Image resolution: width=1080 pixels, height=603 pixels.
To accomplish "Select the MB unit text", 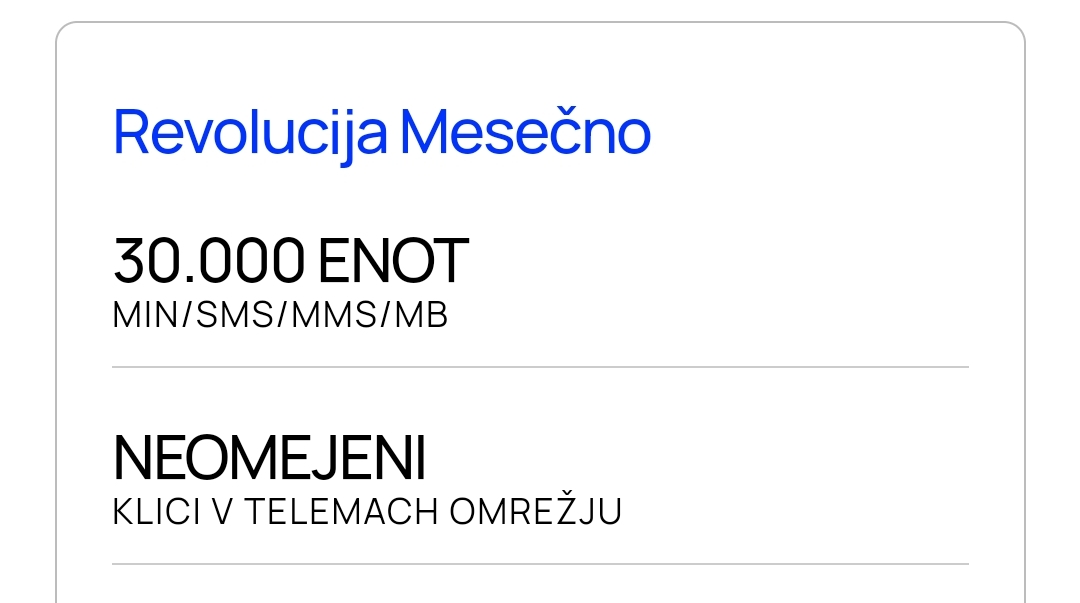I will point(422,315).
